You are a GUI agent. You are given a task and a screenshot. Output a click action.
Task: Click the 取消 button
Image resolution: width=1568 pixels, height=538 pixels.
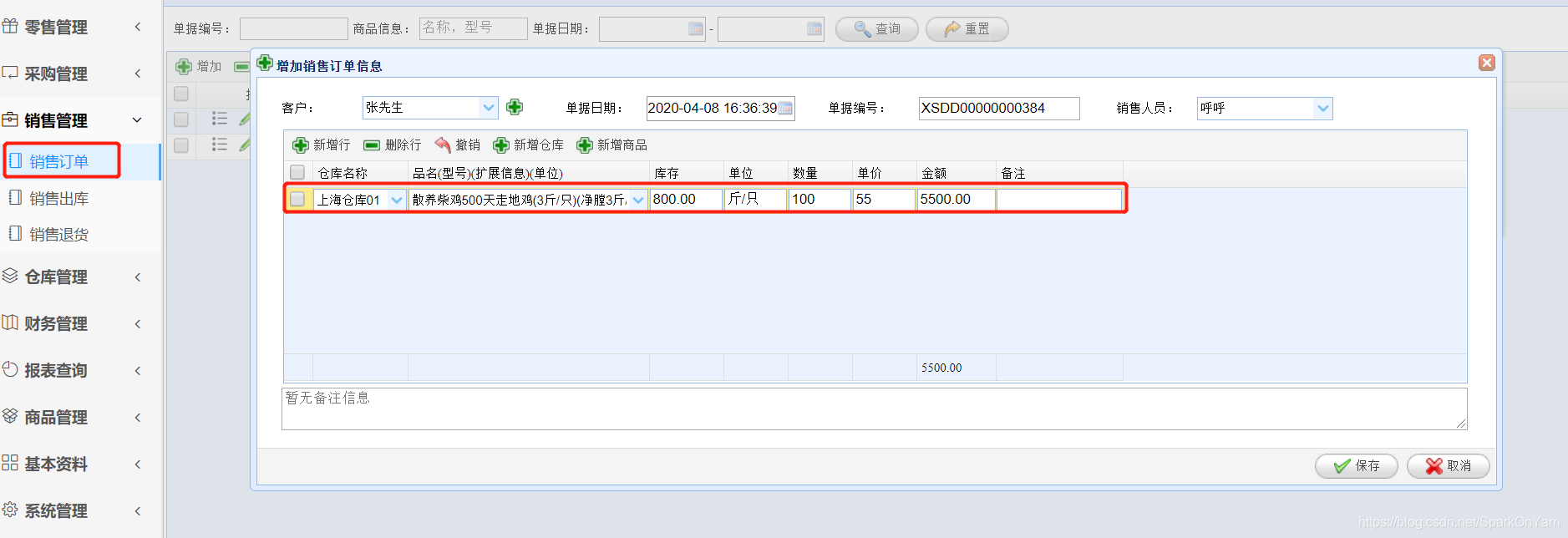pos(1448,465)
